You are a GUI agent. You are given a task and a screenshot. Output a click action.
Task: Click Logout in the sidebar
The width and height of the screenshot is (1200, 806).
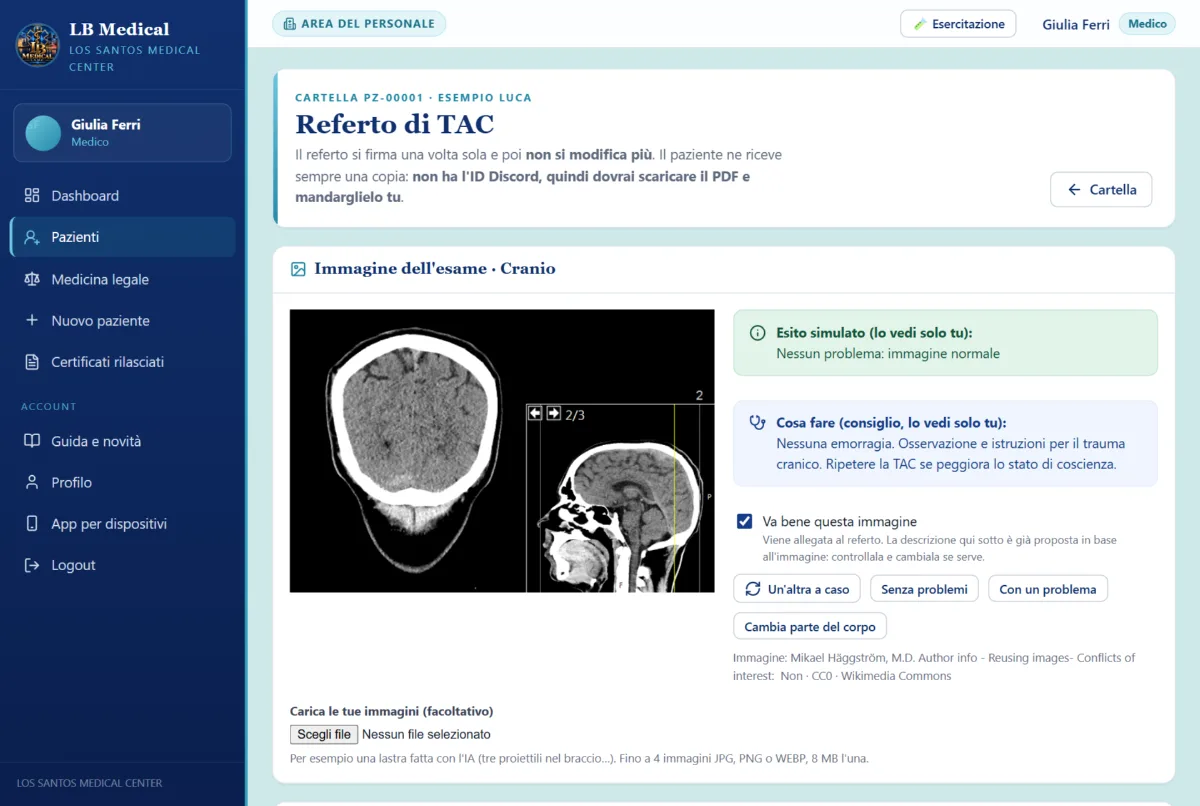(x=122, y=565)
